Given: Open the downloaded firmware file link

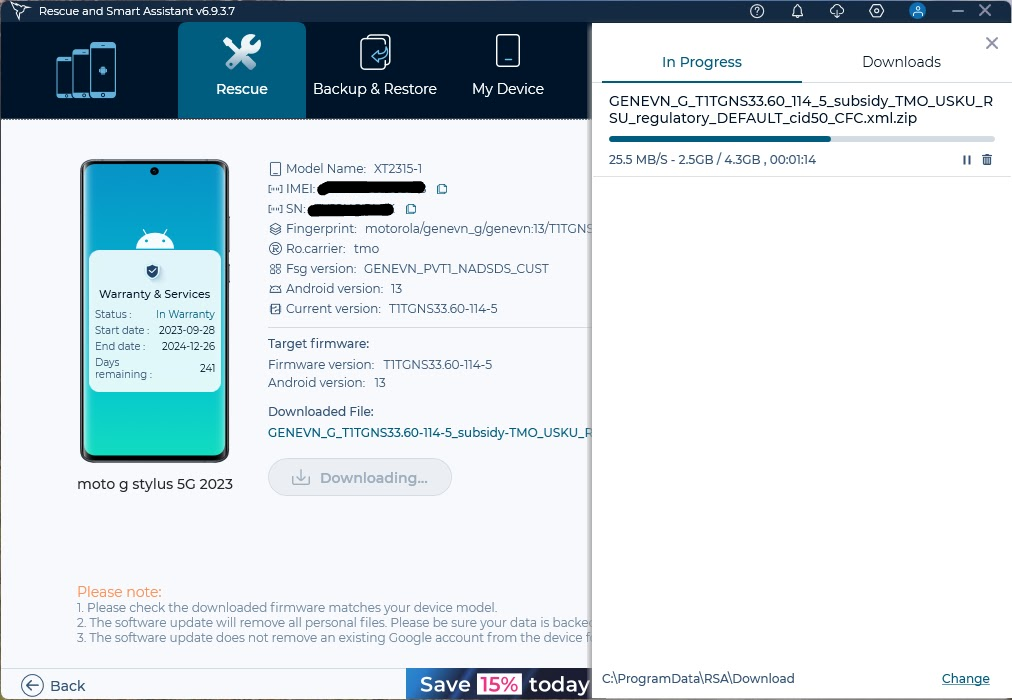Looking at the screenshot, I should pyautogui.click(x=429, y=432).
